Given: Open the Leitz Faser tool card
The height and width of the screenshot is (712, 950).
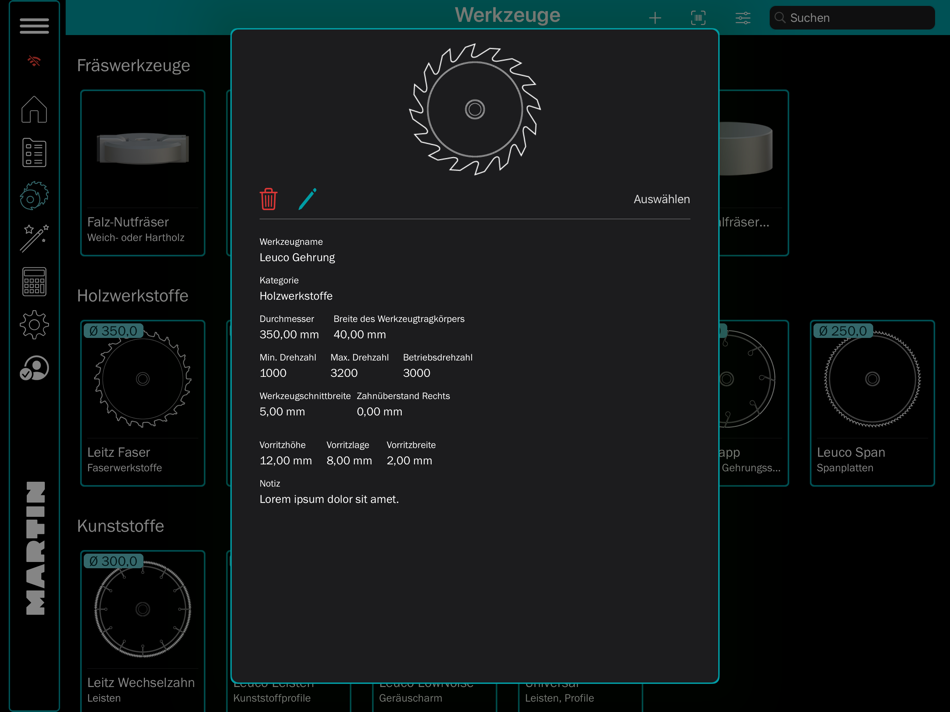Looking at the screenshot, I should click(143, 403).
